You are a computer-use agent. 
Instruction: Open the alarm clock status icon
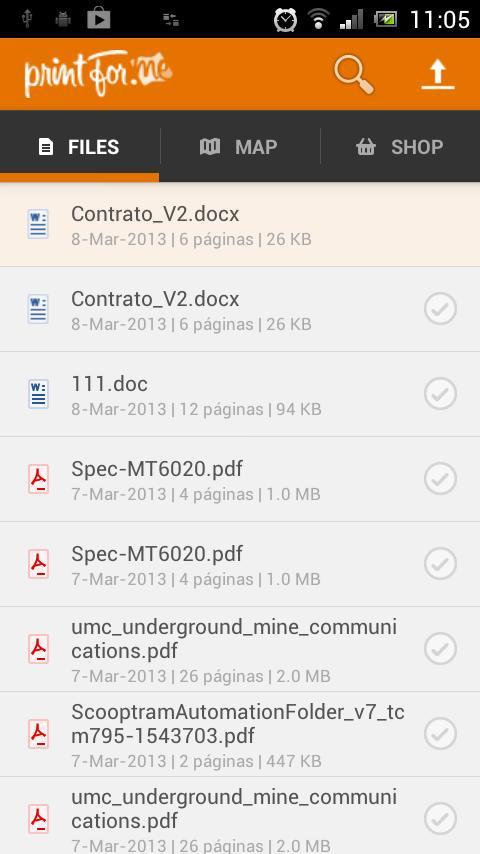coord(285,20)
